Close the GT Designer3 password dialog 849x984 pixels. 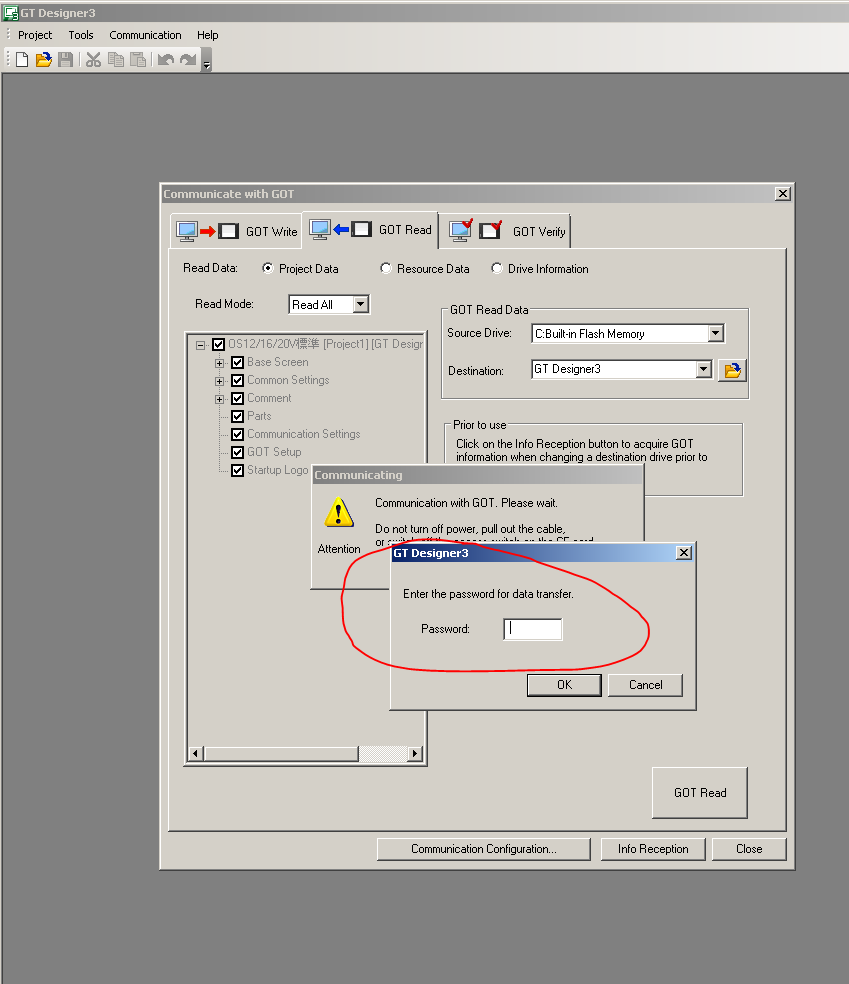click(x=684, y=552)
